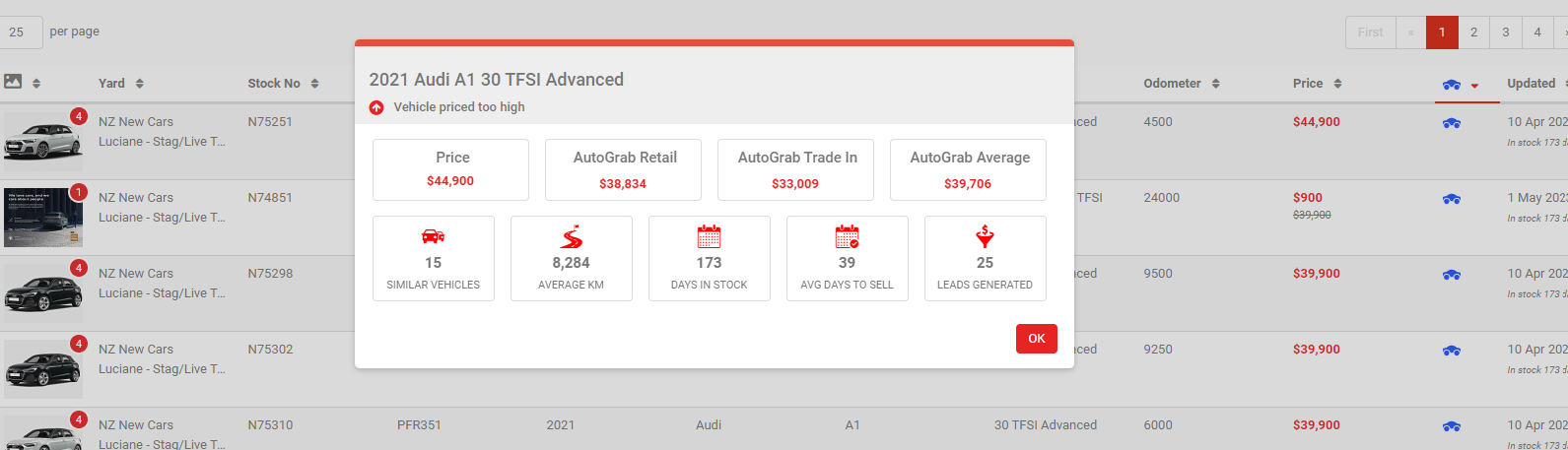1568x450 pixels.
Task: Click OK to close the pricing dialog
Action: pyautogui.click(x=1037, y=338)
